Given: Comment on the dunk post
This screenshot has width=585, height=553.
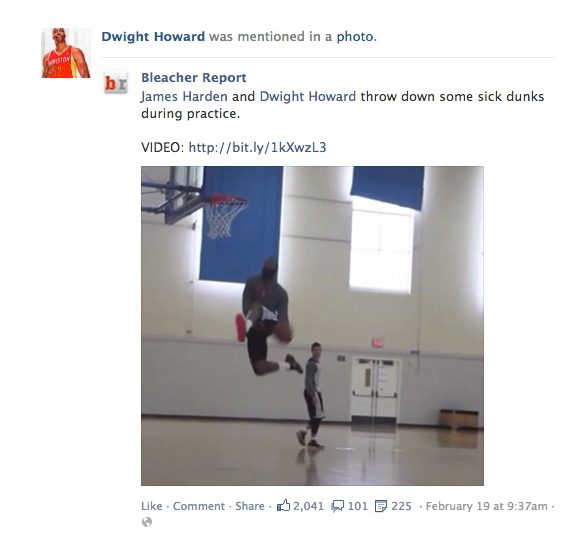Looking at the screenshot, I should (199, 506).
